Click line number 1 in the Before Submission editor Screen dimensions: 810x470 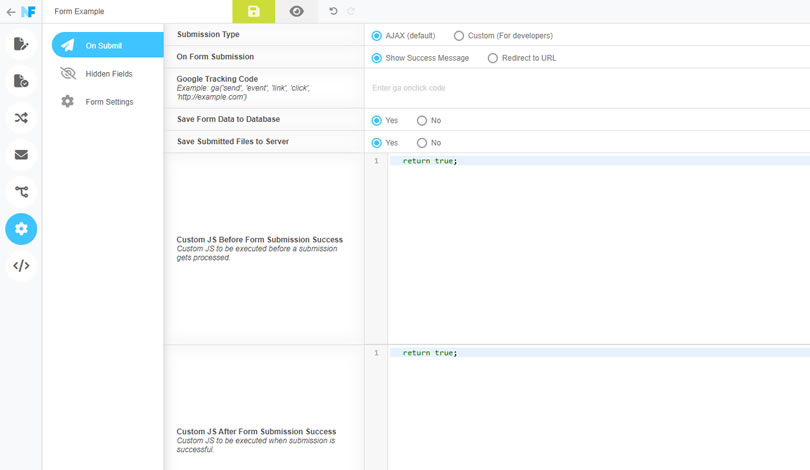tap(376, 161)
